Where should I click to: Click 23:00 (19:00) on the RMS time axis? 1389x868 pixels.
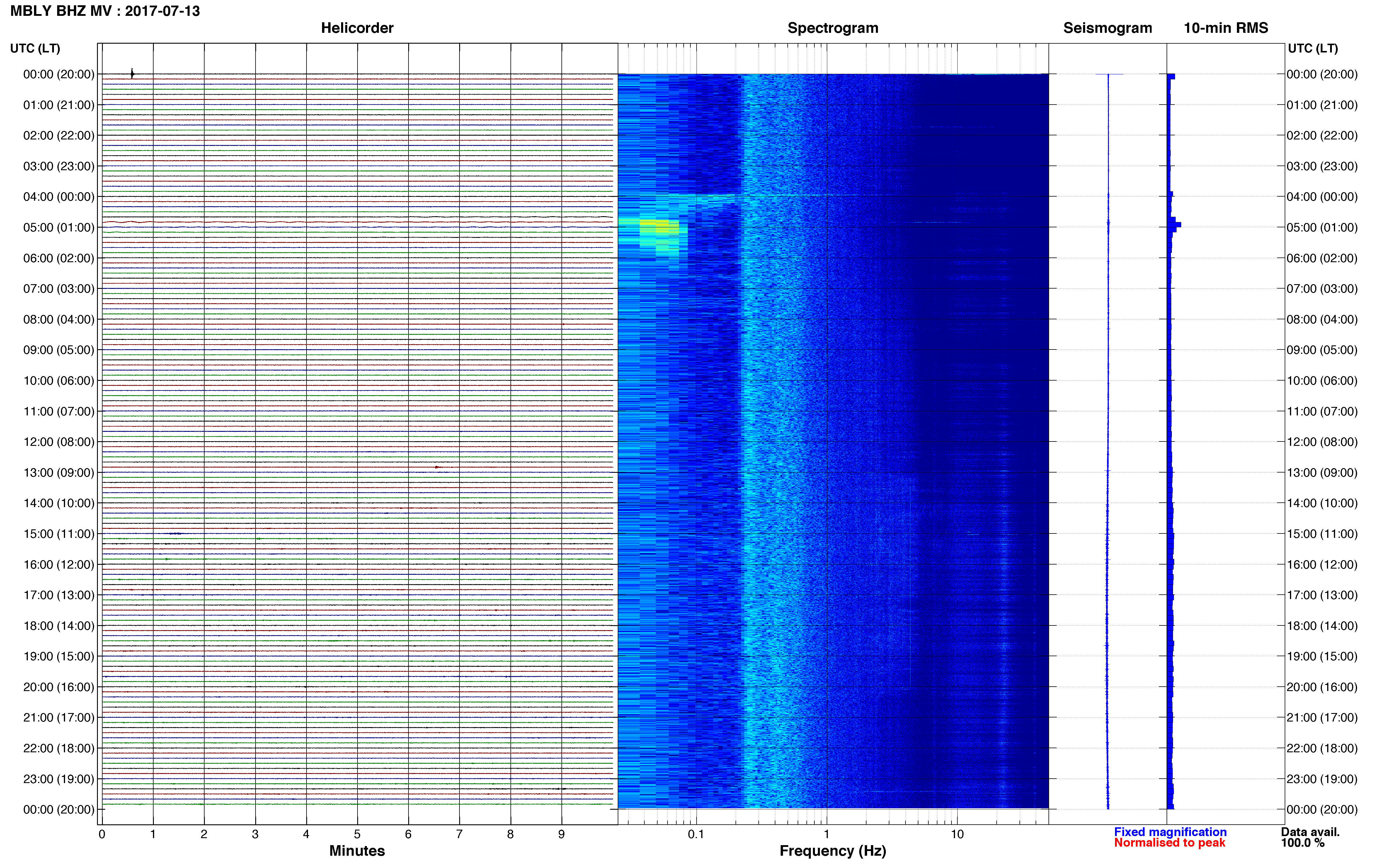(x=1322, y=779)
